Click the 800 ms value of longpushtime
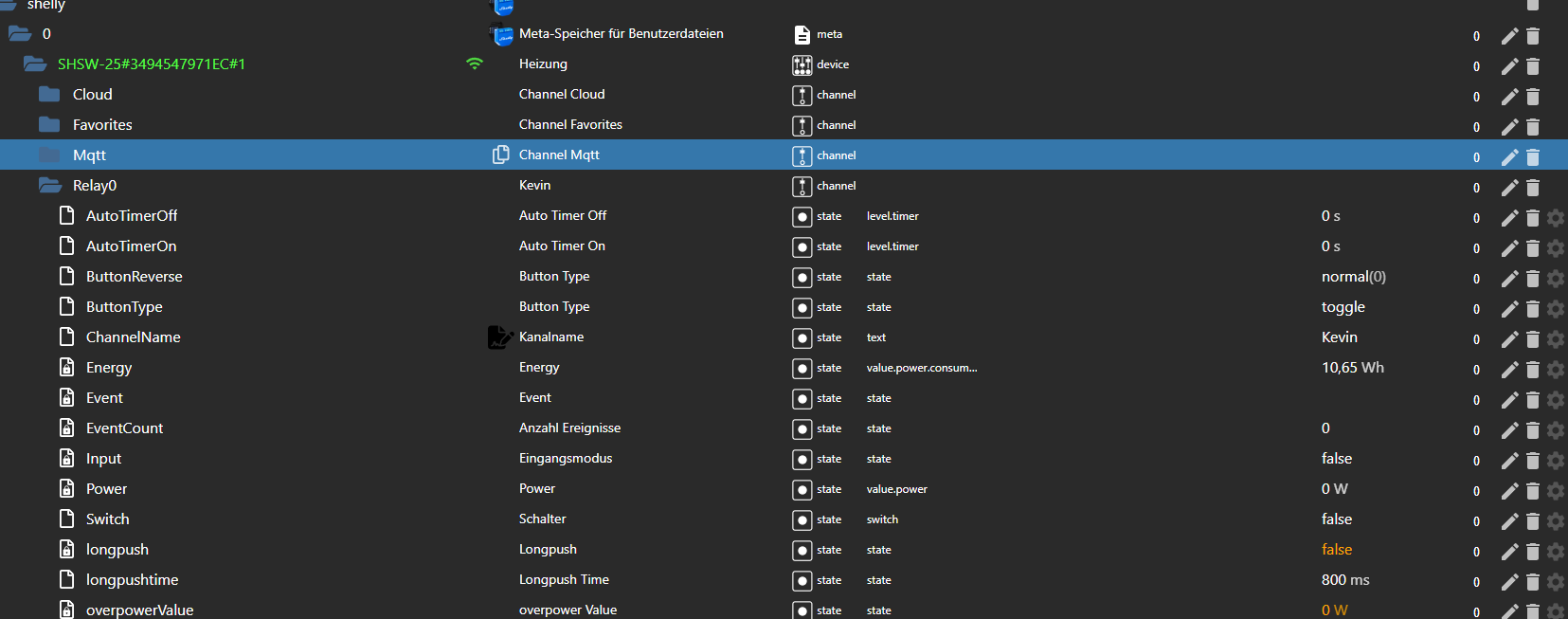The width and height of the screenshot is (1568, 619). coord(1344,580)
